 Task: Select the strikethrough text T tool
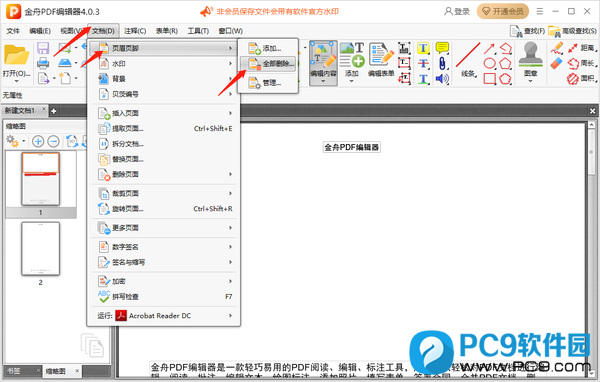coord(423,64)
